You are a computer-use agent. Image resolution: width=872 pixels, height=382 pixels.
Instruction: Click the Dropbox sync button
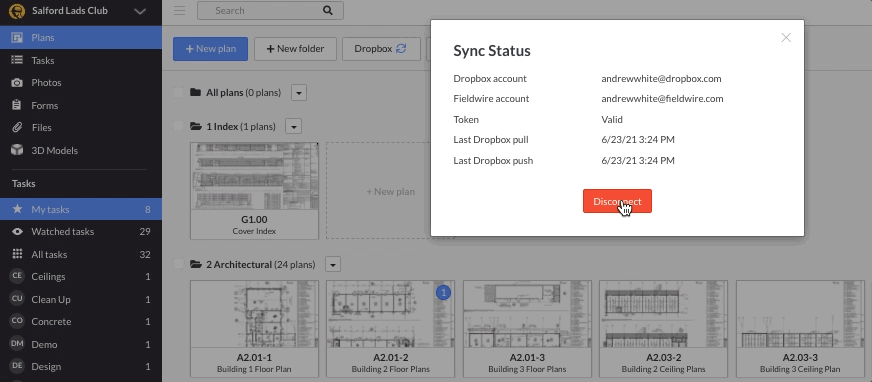[381, 49]
